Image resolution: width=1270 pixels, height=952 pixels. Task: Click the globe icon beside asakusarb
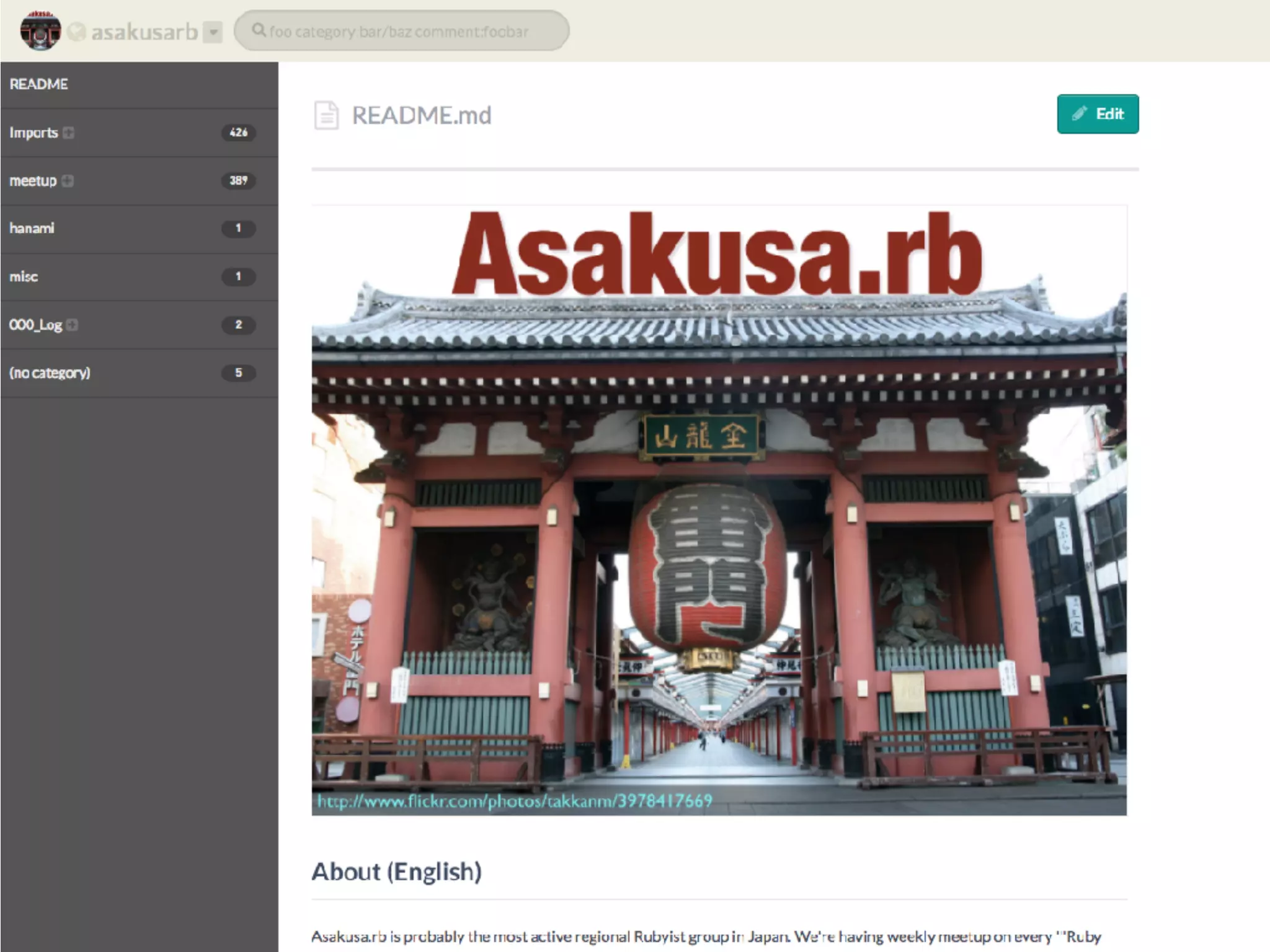click(76, 32)
